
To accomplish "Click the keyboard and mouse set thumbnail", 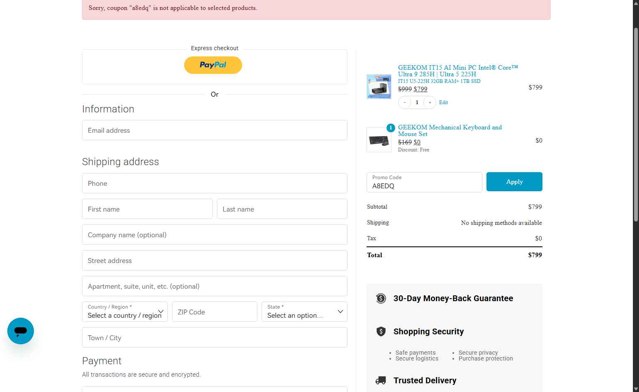I will point(379,140).
